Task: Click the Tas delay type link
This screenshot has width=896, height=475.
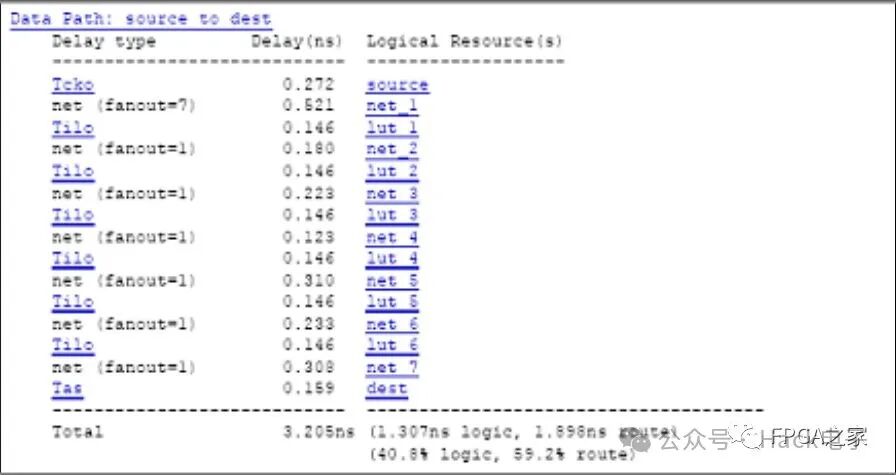Action: pyautogui.click(x=67, y=389)
